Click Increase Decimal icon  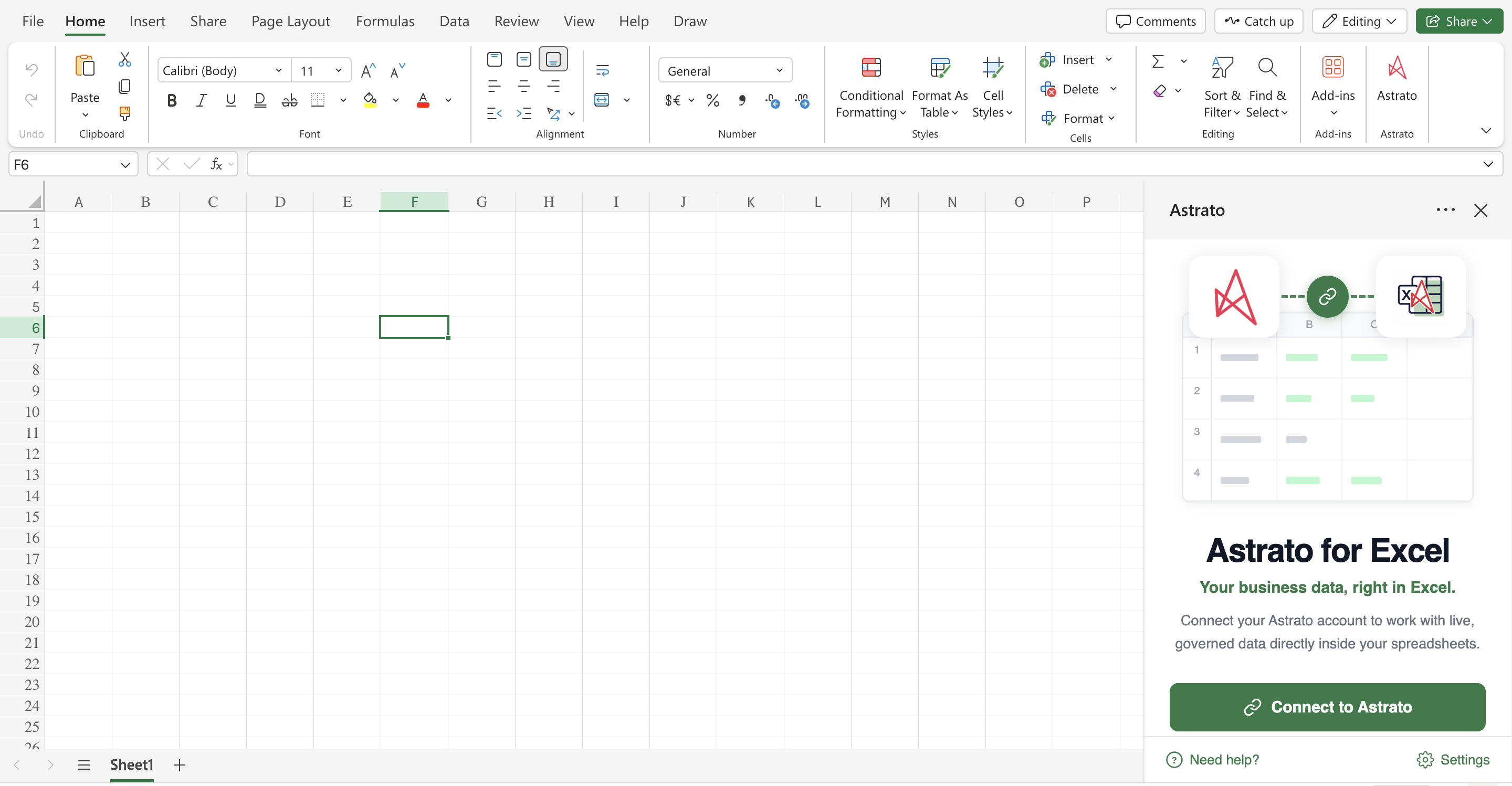[772, 100]
